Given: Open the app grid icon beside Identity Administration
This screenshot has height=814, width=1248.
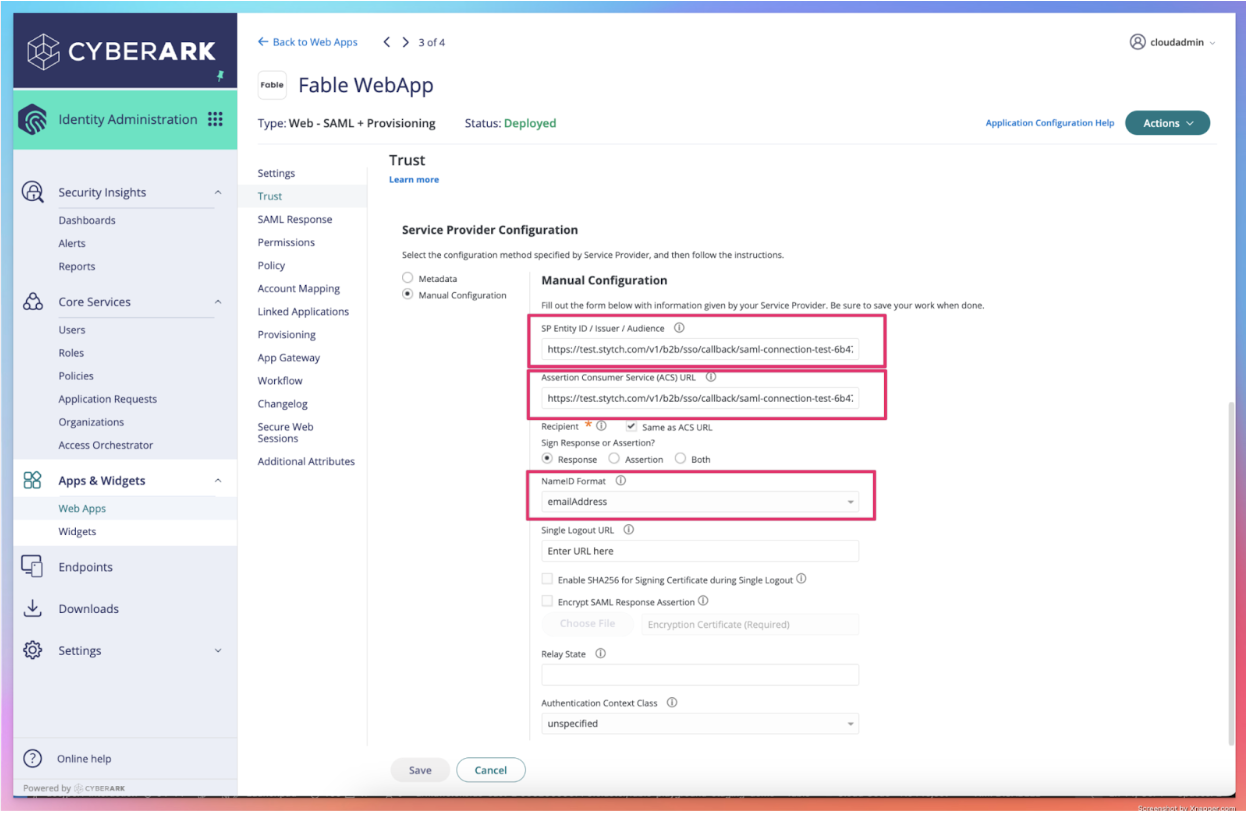Looking at the screenshot, I should [215, 119].
